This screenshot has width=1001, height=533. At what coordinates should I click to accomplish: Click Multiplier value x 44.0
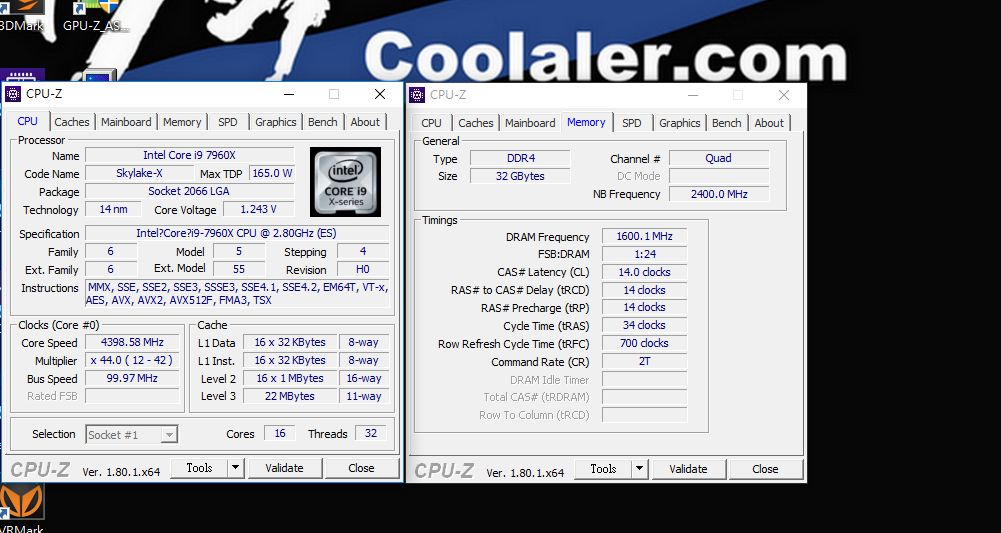click(132, 360)
